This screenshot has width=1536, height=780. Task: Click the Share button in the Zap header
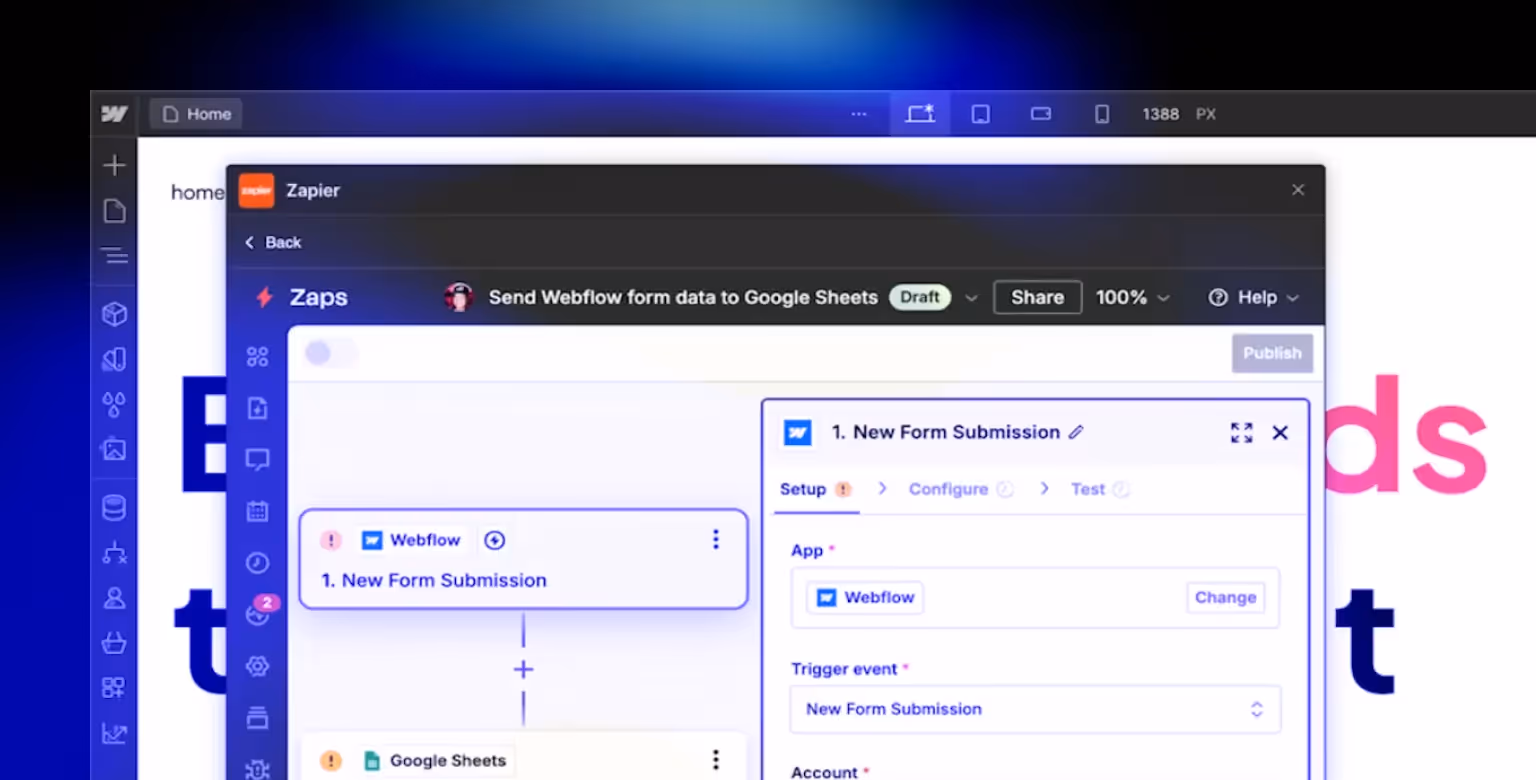click(1037, 297)
